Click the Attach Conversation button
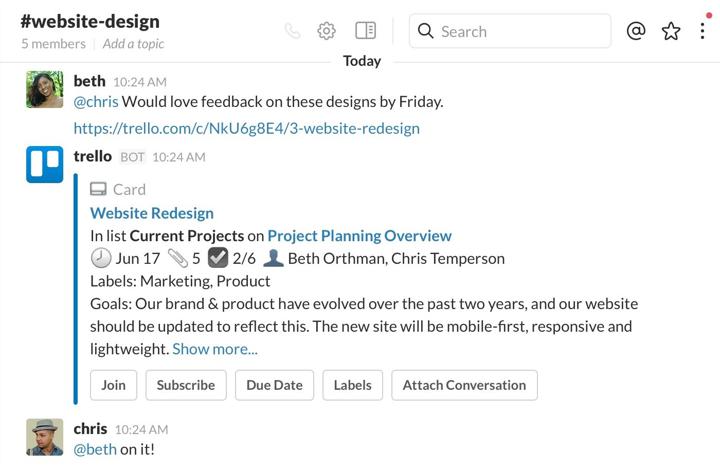This screenshot has width=720, height=469. coord(464,385)
